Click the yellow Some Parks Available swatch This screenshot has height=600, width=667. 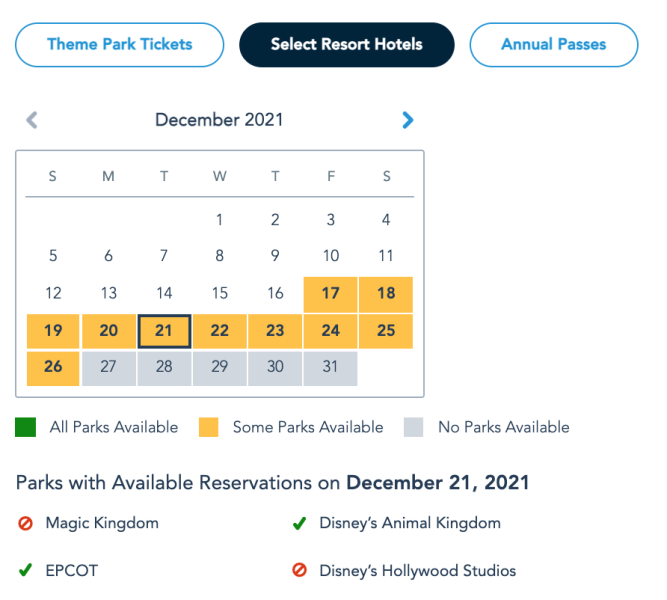click(x=208, y=428)
